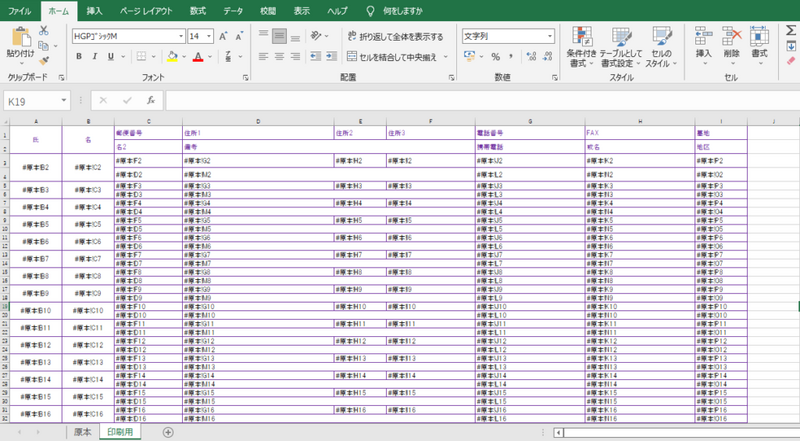Open font group dialog launcher
800x441 pixels.
(245, 78)
